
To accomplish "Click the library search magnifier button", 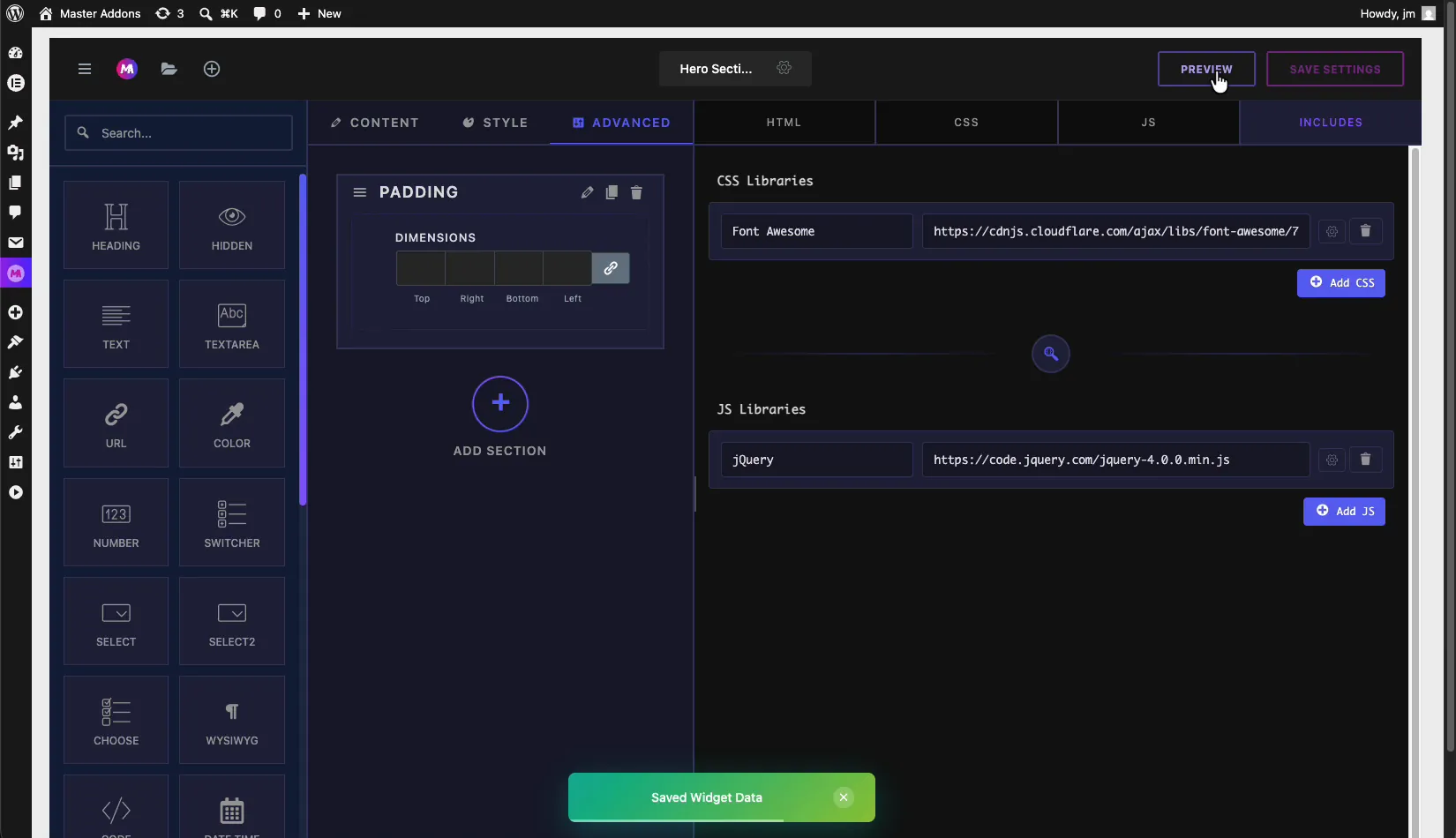I will pos(1050,354).
